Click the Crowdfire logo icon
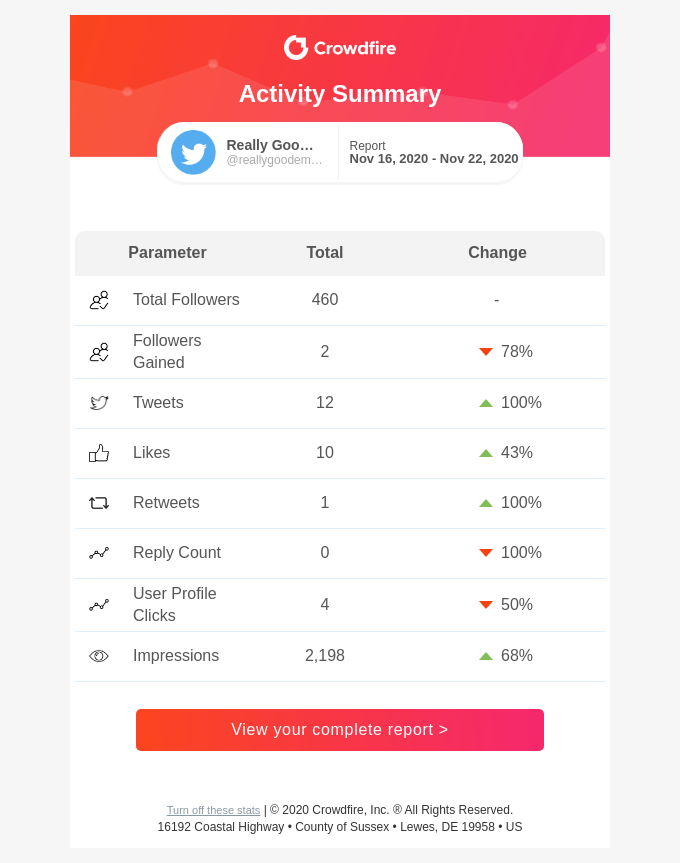The image size is (680, 863). pyautogui.click(x=294, y=46)
